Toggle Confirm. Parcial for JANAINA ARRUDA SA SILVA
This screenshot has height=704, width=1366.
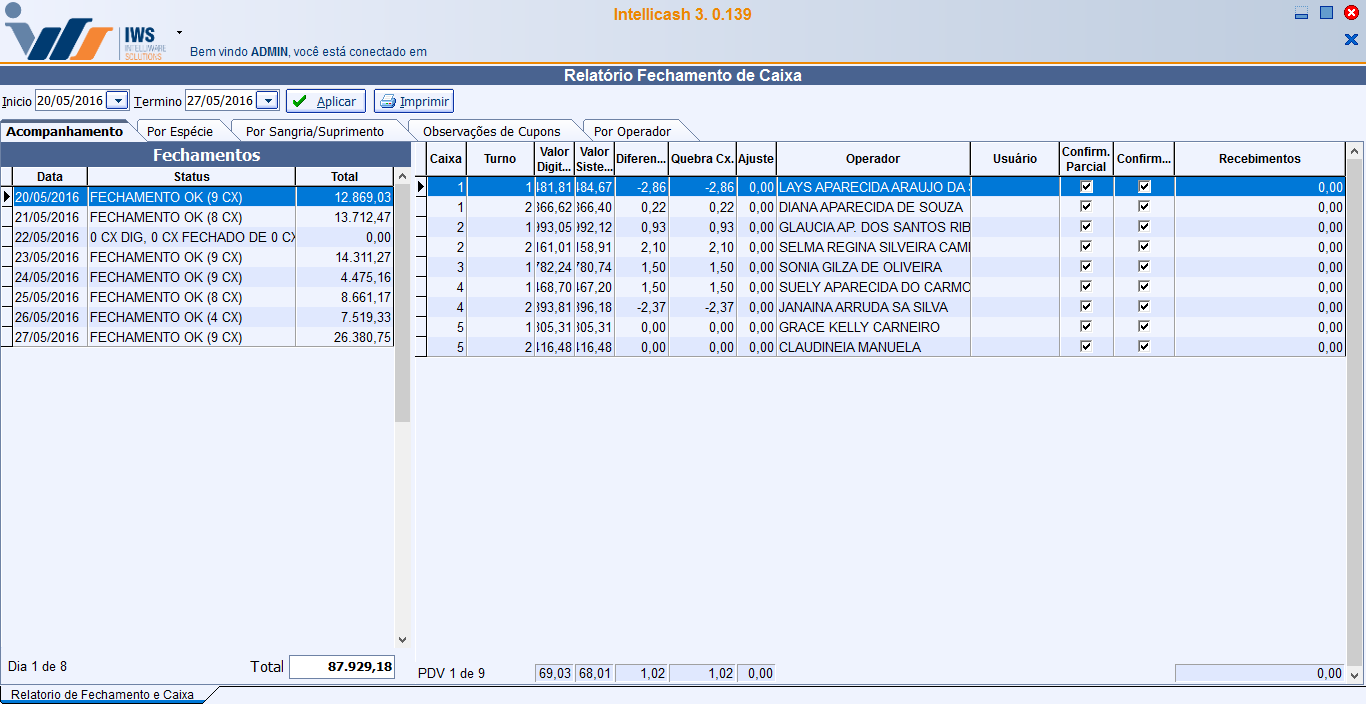coord(1086,307)
